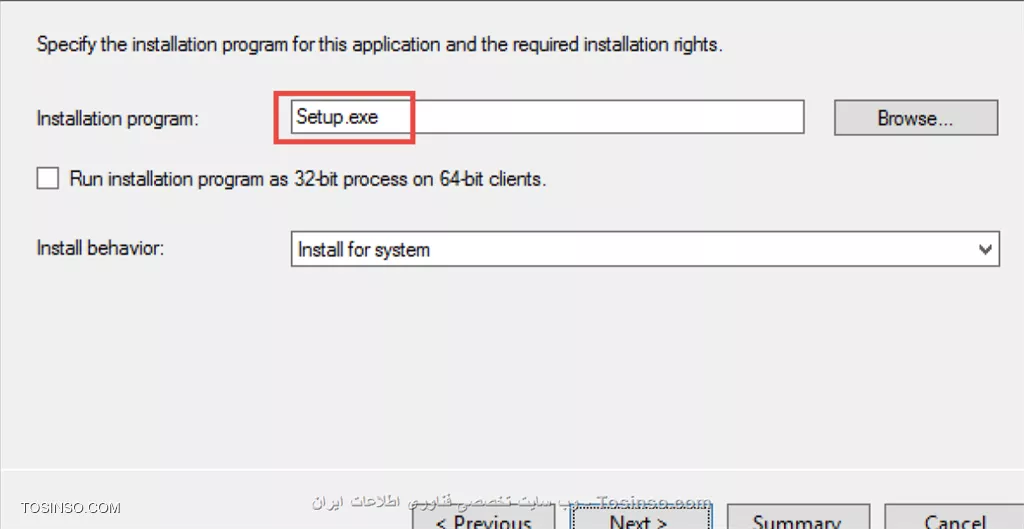Return using the Previous button
The height and width of the screenshot is (529, 1024).
[484, 517]
